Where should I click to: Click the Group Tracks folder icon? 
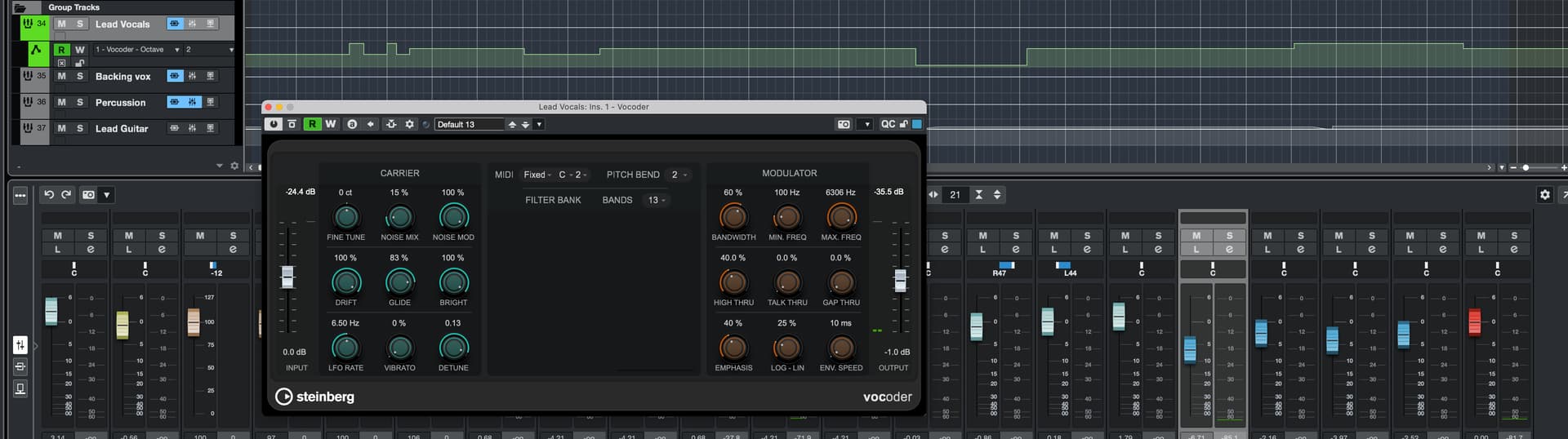[20, 7]
